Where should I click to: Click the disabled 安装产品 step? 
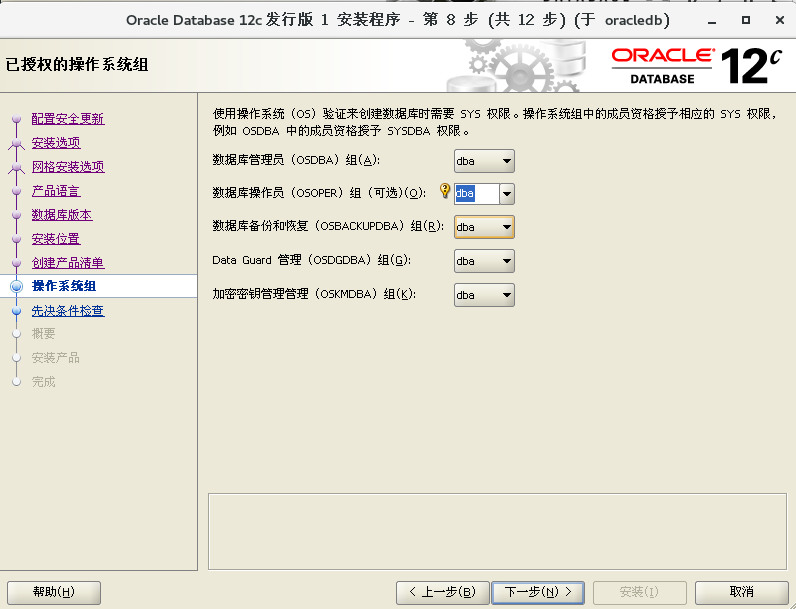point(56,358)
